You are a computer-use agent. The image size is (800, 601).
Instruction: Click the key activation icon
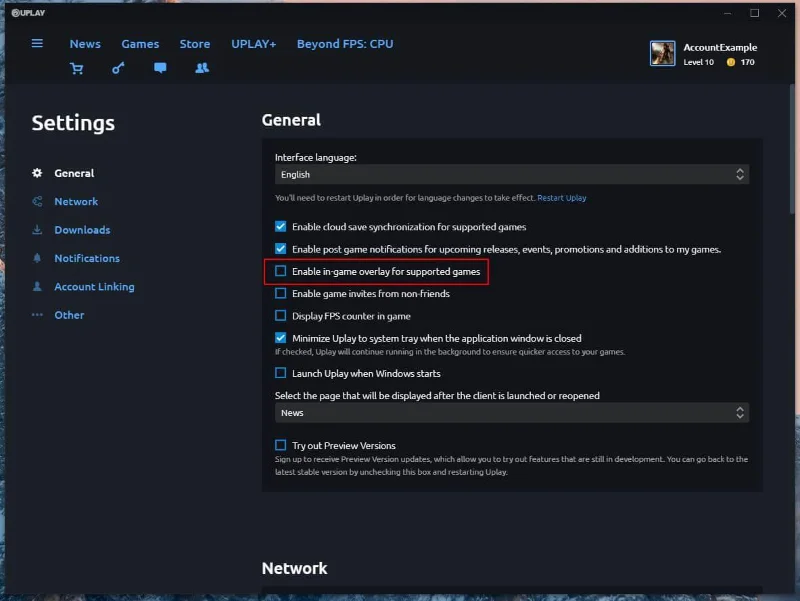pyautogui.click(x=118, y=68)
